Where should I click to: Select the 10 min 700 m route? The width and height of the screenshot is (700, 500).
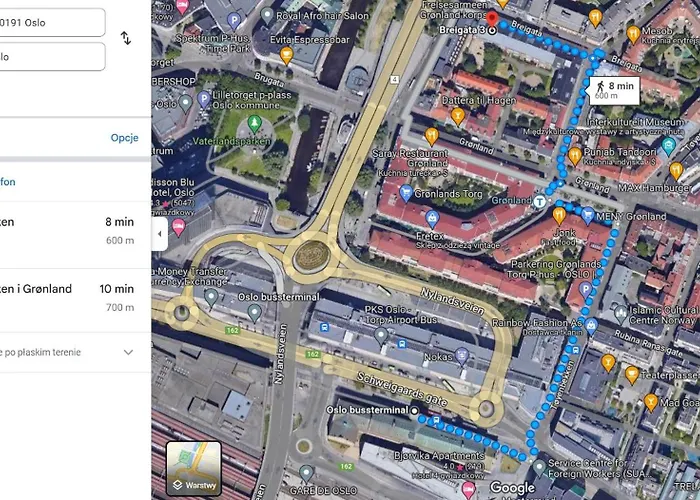click(75, 298)
